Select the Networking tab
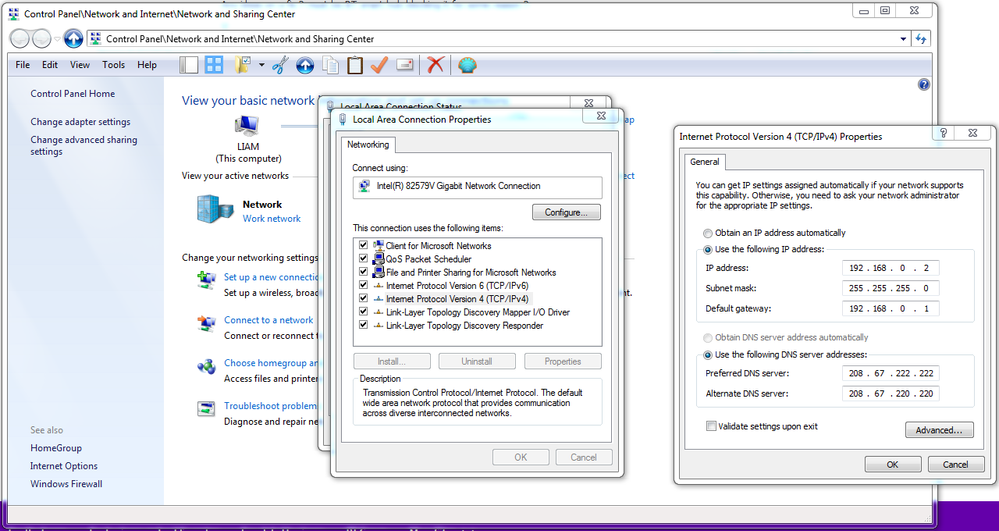 coord(368,145)
